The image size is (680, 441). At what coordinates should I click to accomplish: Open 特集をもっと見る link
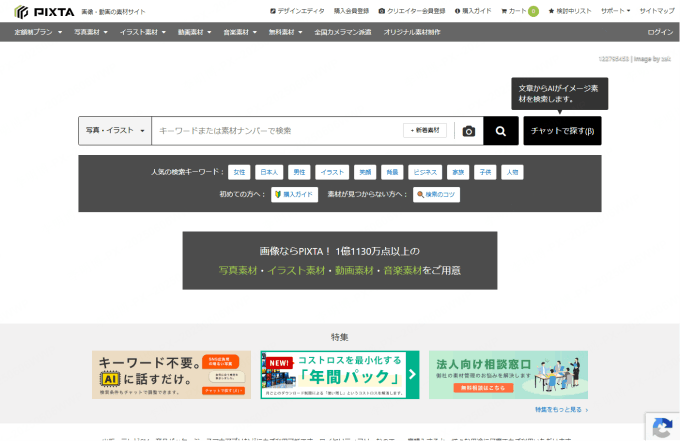pos(561,410)
